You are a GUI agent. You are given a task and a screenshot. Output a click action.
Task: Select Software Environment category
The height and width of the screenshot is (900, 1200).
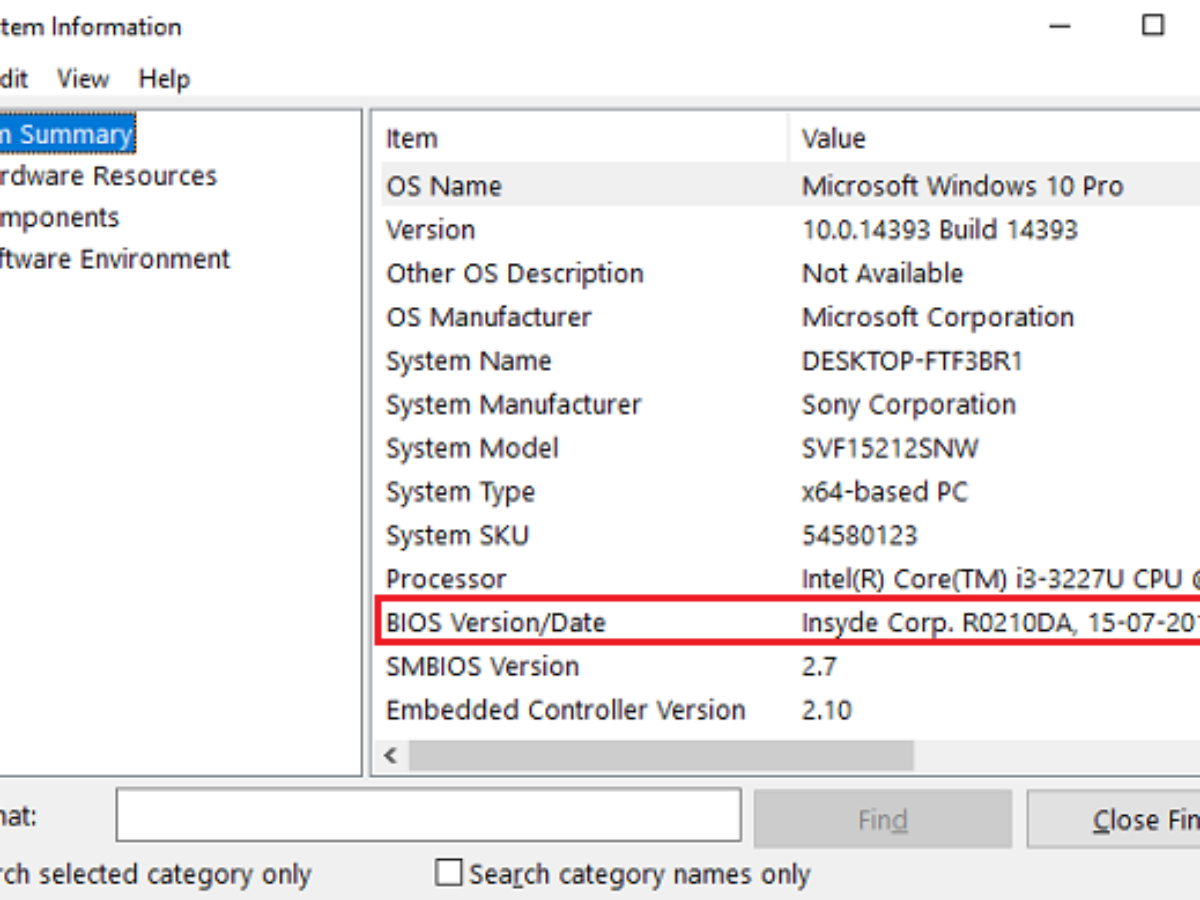point(114,259)
